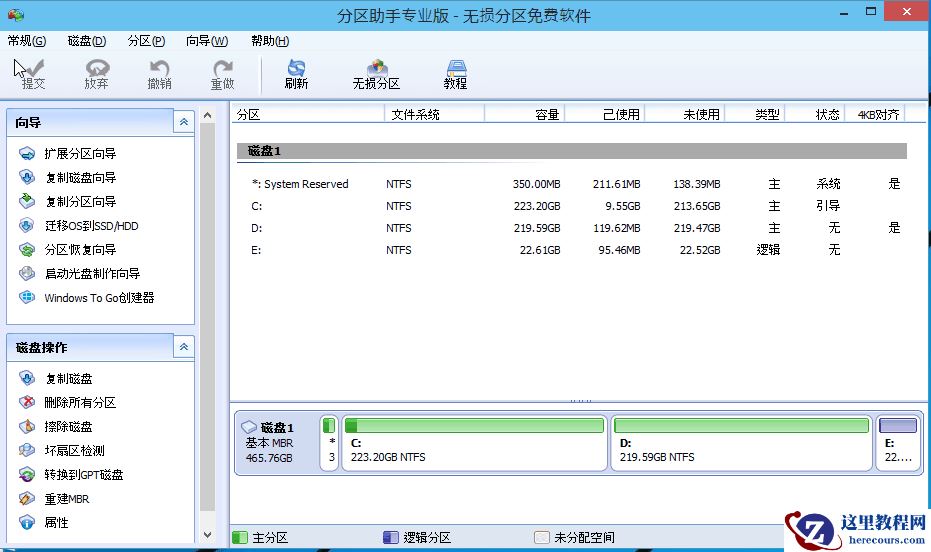The width and height of the screenshot is (931, 552).
Task: Click the 复制磁盘 disk operation icon
Action: coord(27,378)
